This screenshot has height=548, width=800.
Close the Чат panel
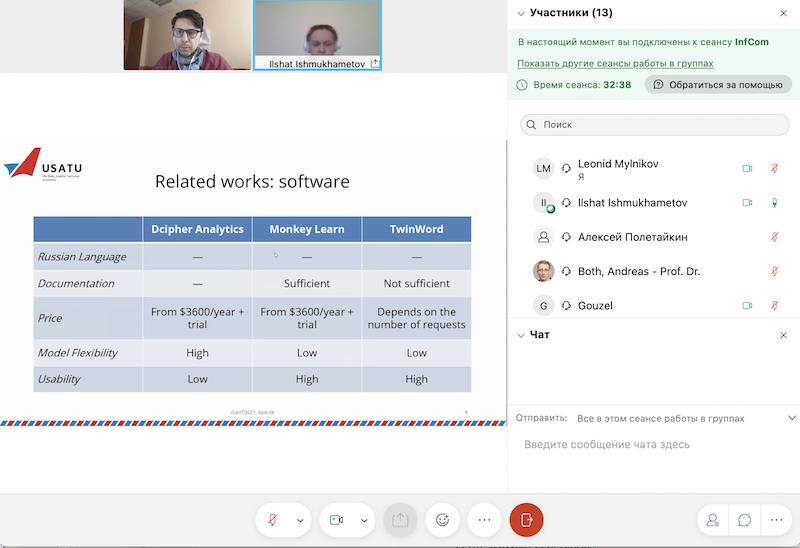pyautogui.click(x=784, y=335)
